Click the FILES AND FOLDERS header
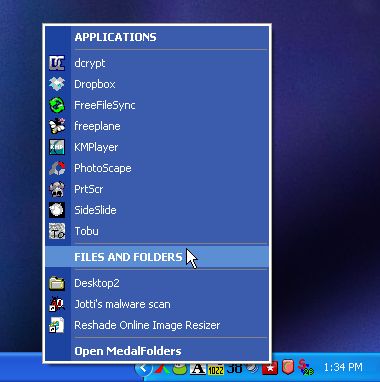This screenshot has width=380, height=382. pyautogui.click(x=157, y=257)
